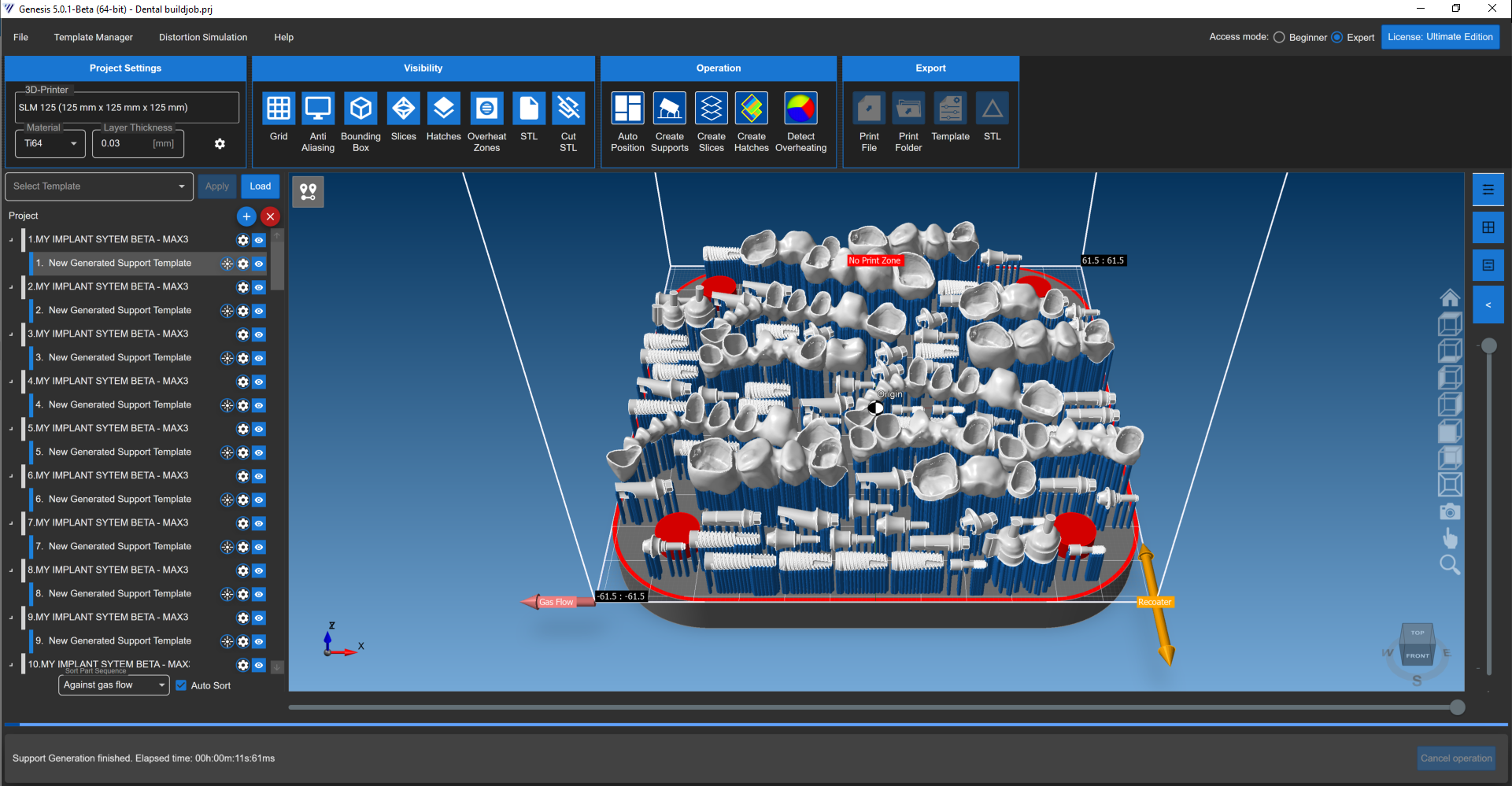Open the Ti64 material dropdown
Viewport: 1512px width, 786px height.
click(50, 144)
